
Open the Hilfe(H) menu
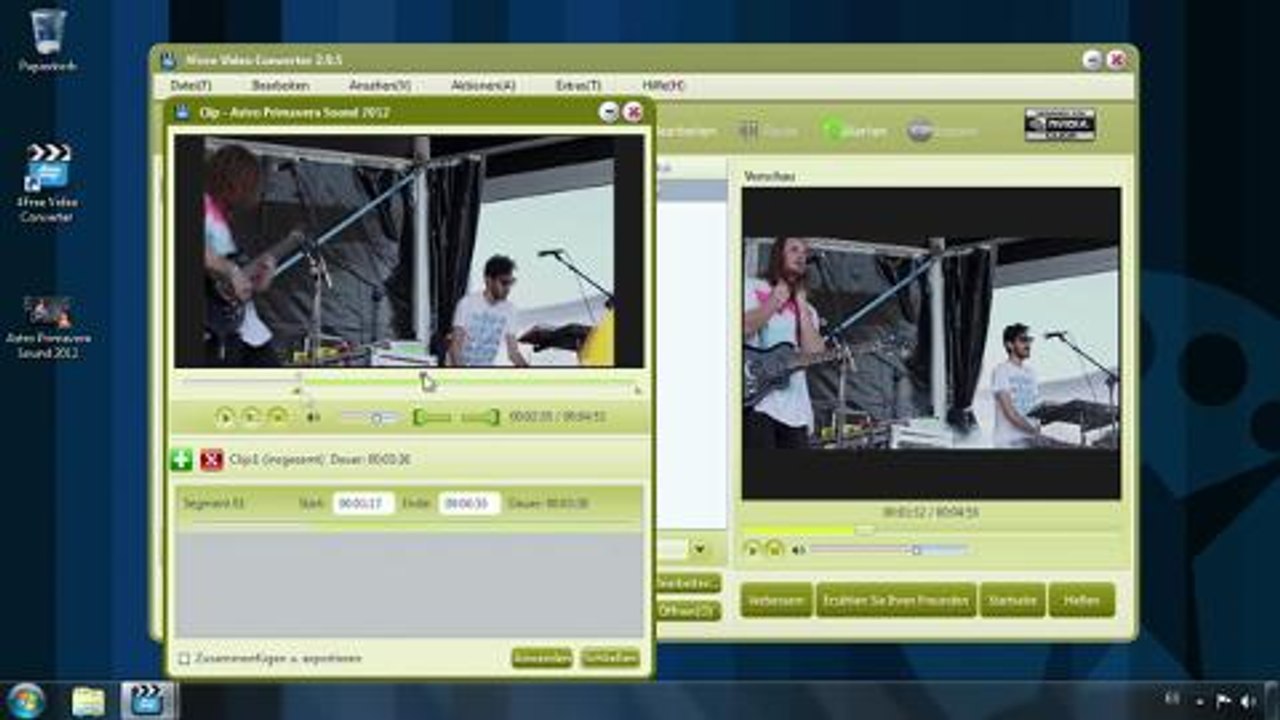[663, 86]
